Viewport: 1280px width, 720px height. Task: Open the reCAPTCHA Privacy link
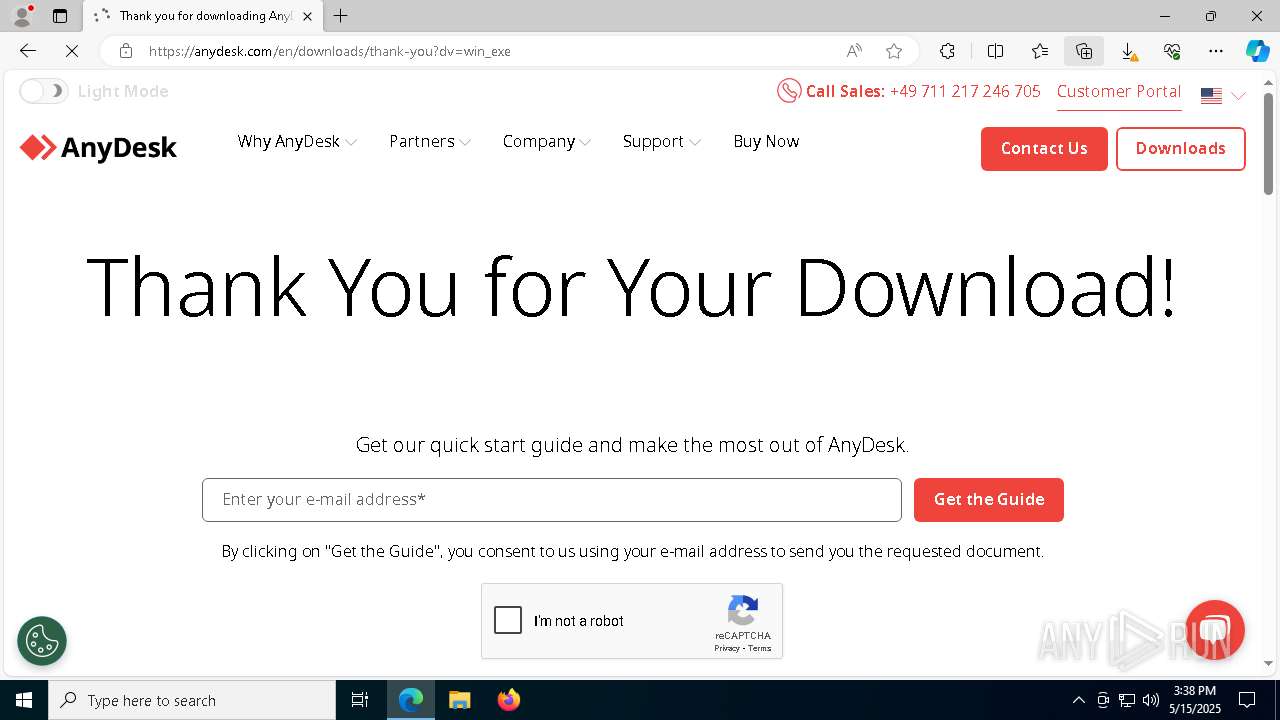[727, 648]
